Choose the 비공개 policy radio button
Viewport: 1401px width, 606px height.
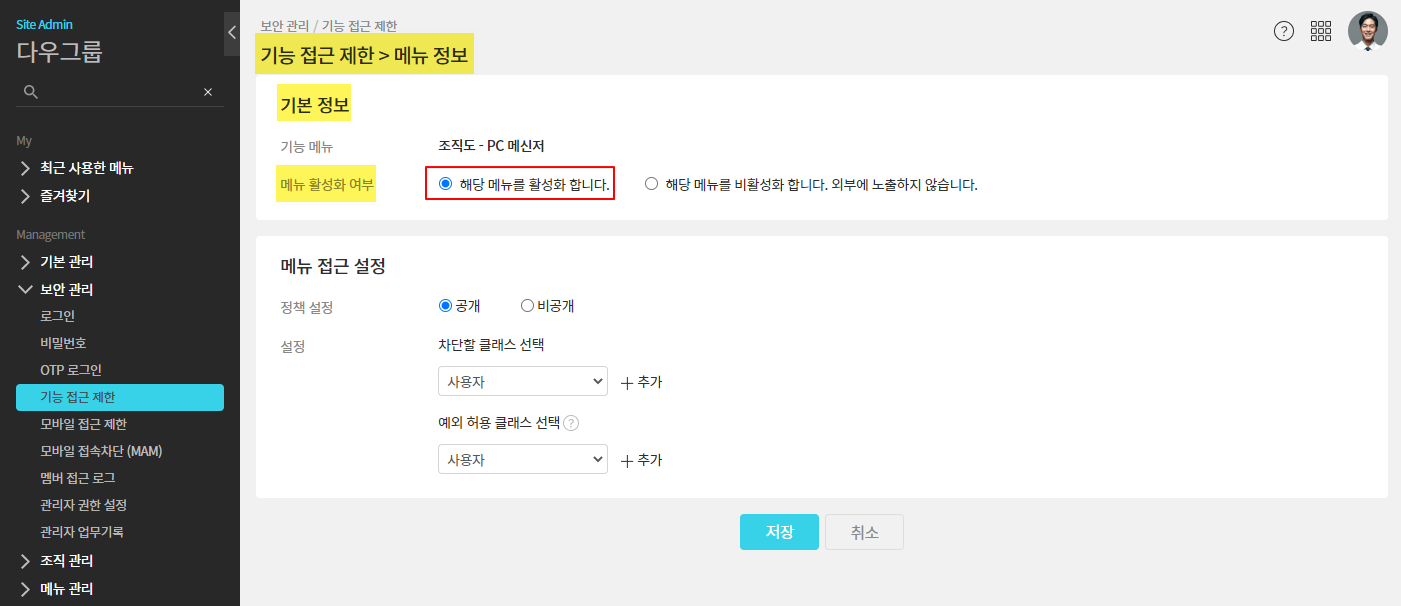pos(528,306)
